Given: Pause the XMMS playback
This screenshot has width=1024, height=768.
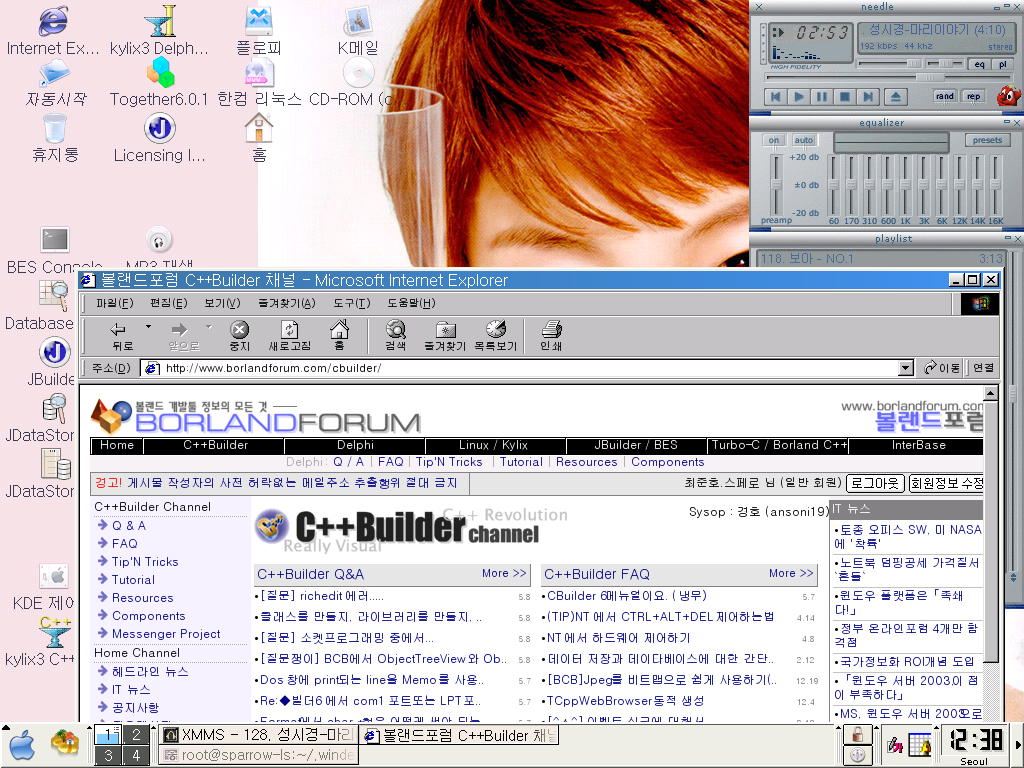Looking at the screenshot, I should (822, 97).
